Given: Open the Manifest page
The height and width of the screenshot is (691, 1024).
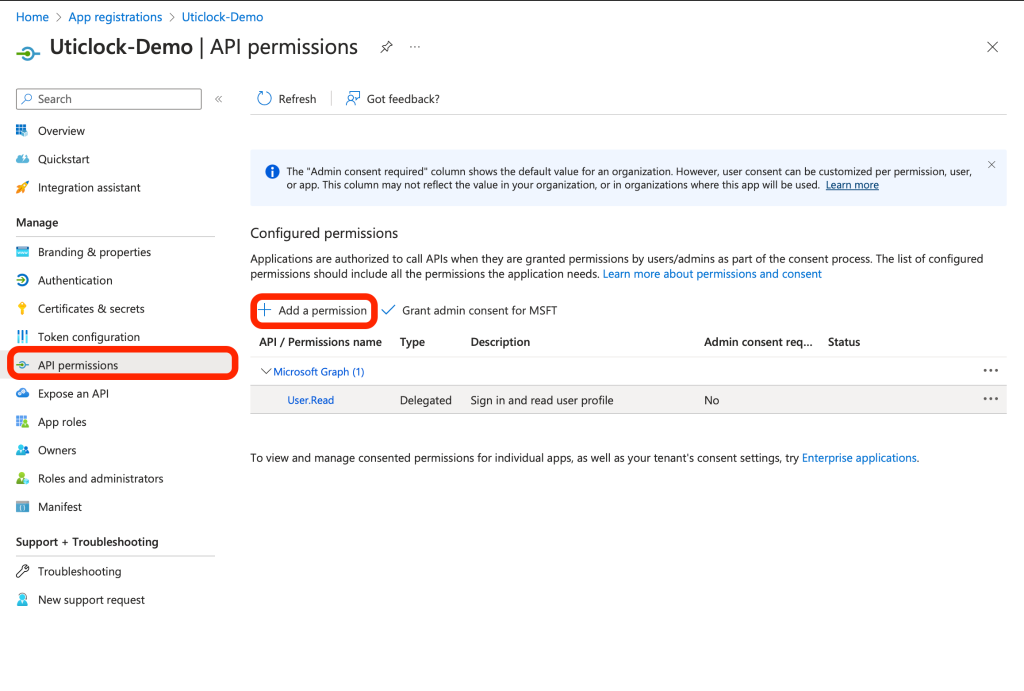Looking at the screenshot, I should (x=60, y=507).
